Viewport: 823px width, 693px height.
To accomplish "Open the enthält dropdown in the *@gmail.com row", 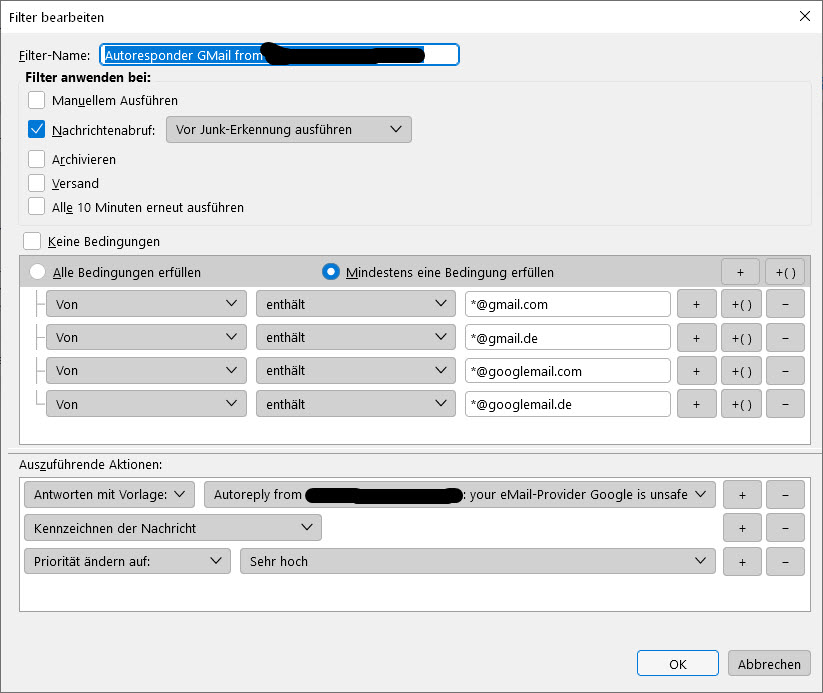I will [355, 304].
